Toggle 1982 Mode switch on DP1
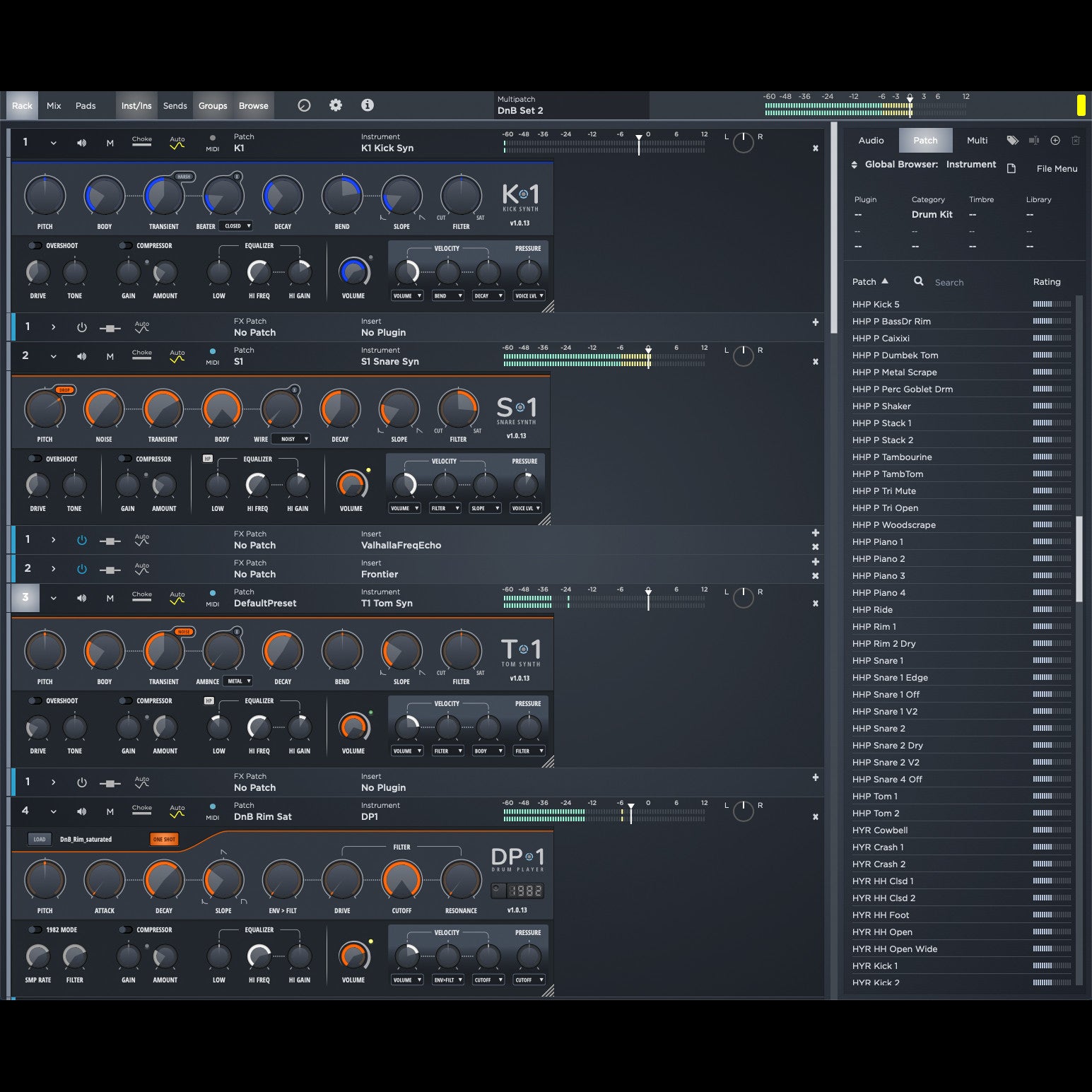Screen dimensions: 1092x1092 pyautogui.click(x=35, y=930)
